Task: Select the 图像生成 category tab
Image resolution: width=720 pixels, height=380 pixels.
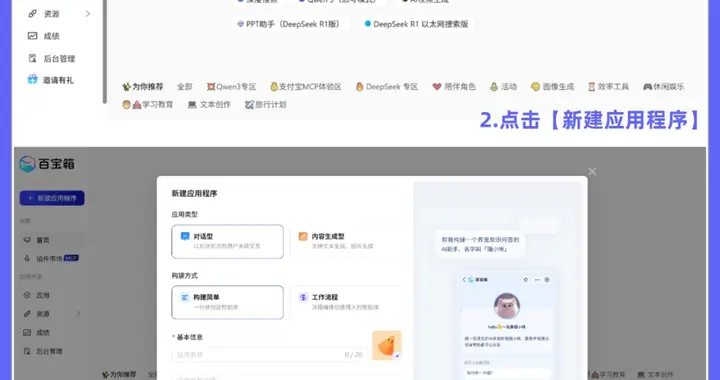Action: (x=552, y=86)
